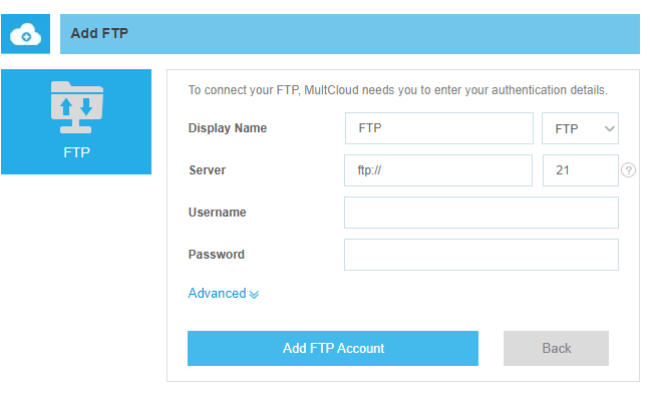Expand the Advanced settings section
This screenshot has height=400, width=650.
click(x=223, y=293)
